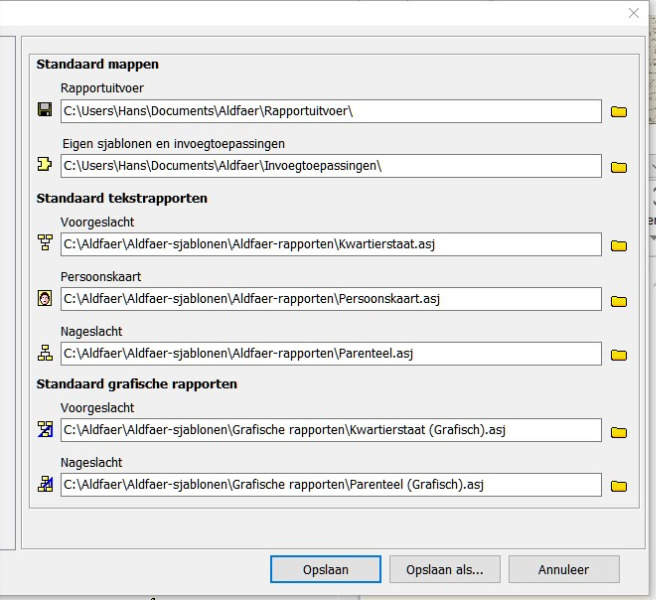Viewport: 656px width, 600px height.
Task: Click the Voorgeslacht pedigree tree icon
Action: (45, 244)
